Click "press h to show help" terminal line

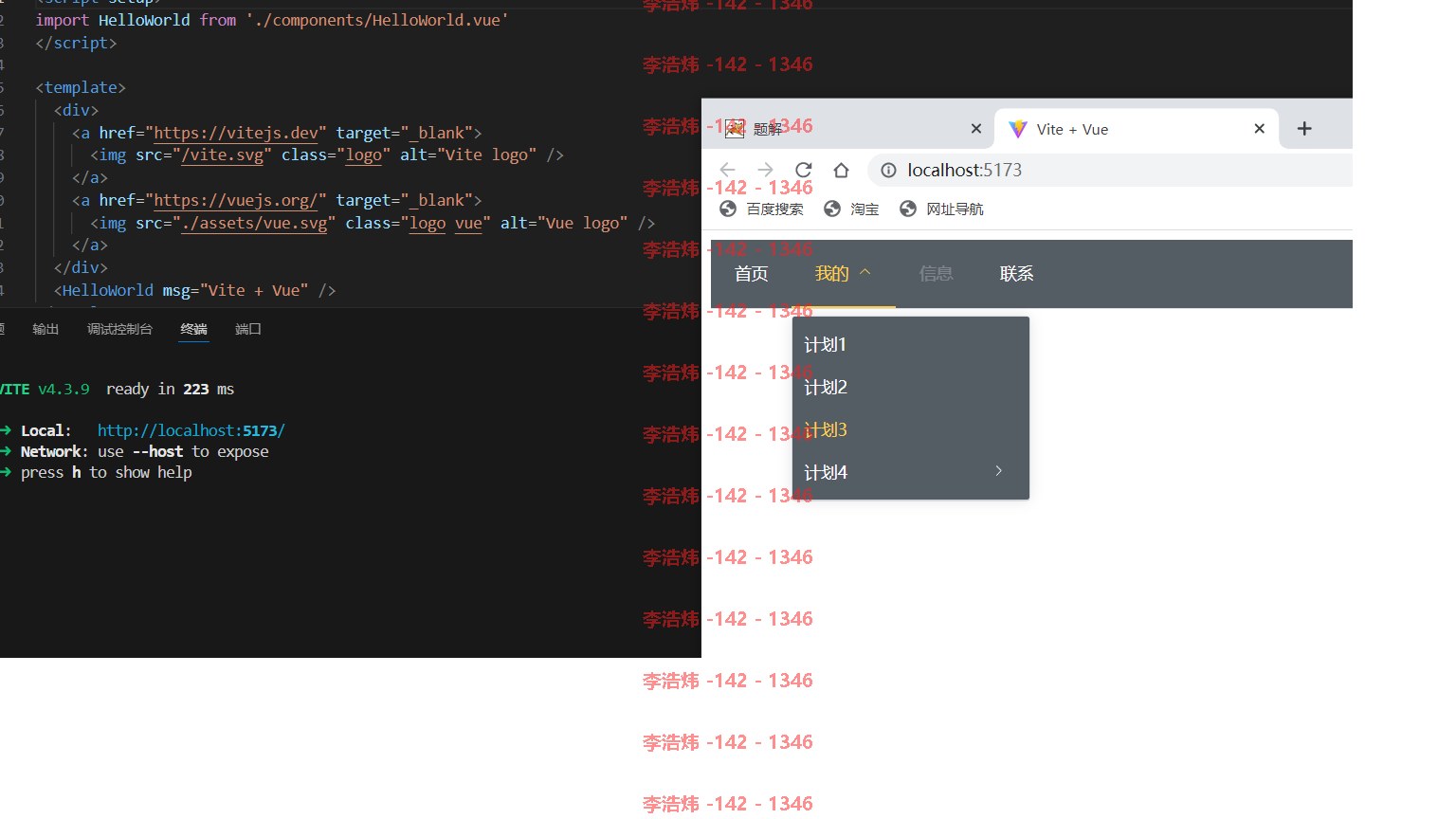click(106, 472)
